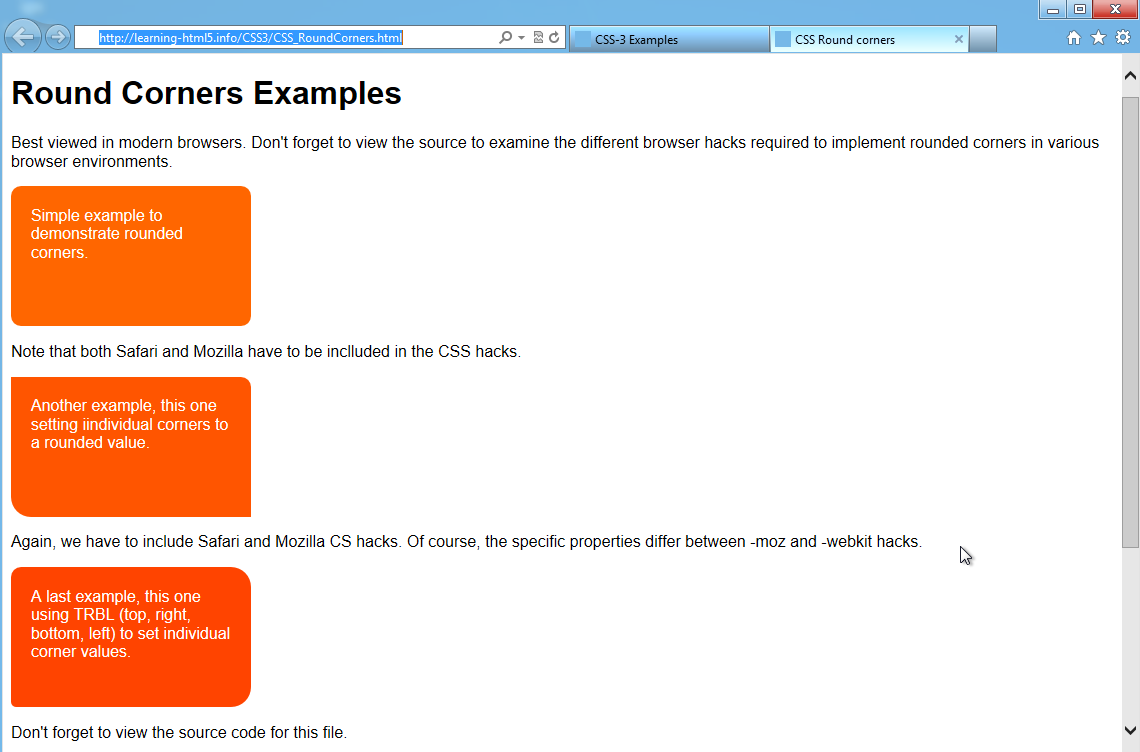
Task: Open a new tab with the blank tab button
Action: point(983,39)
